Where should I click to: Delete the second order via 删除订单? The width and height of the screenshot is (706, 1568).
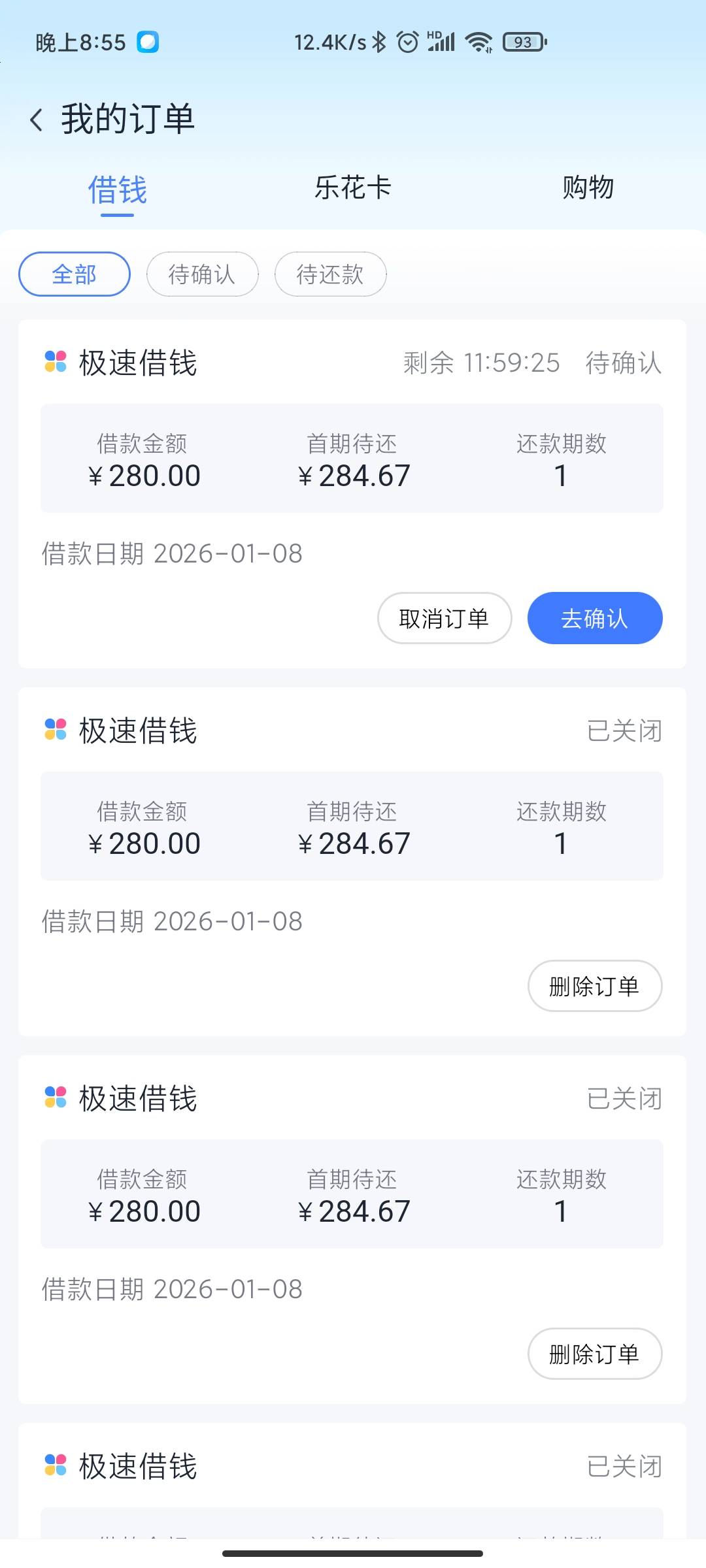594,986
